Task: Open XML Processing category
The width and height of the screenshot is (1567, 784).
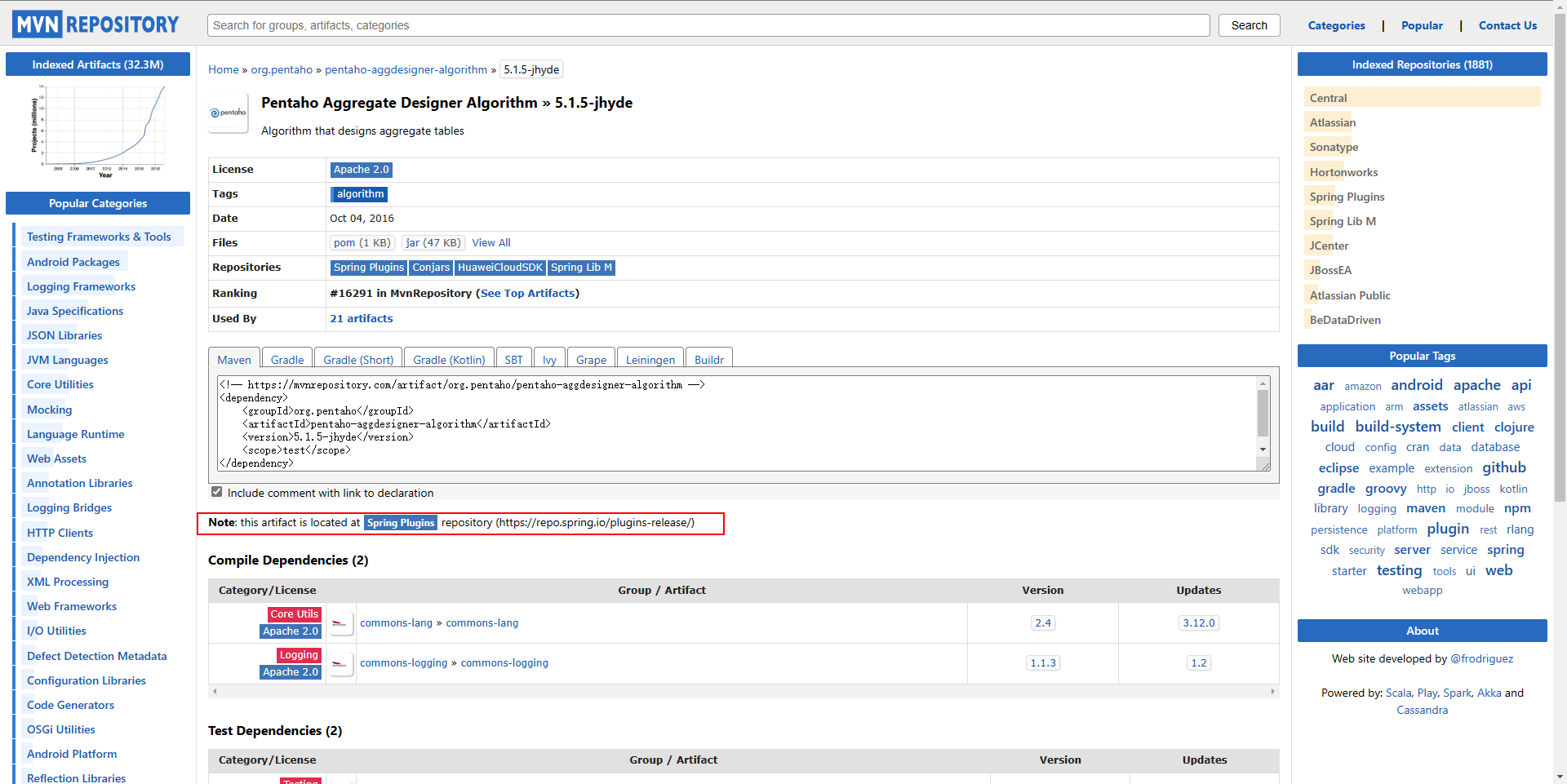Action: coord(68,582)
